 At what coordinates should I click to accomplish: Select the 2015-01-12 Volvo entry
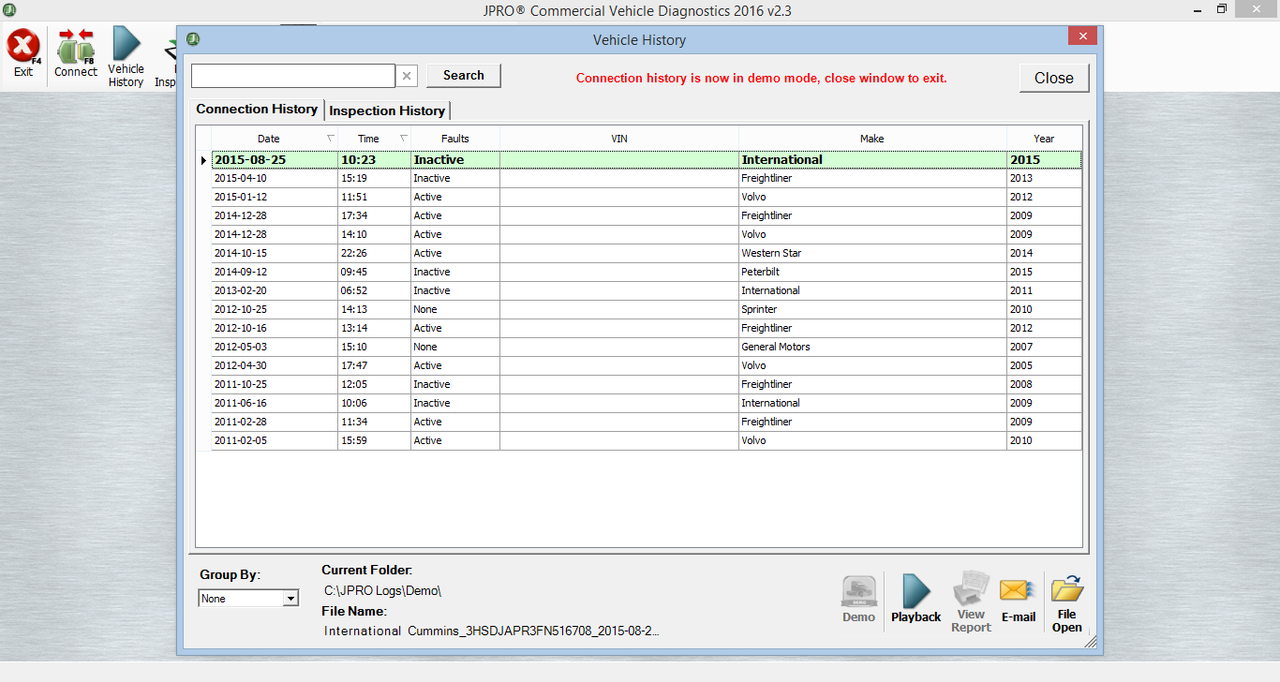pos(646,197)
